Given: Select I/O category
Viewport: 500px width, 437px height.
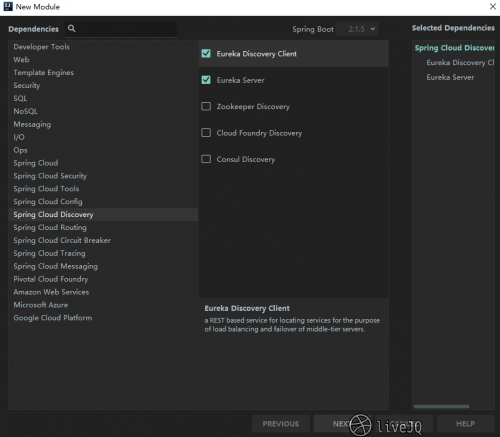Looking at the screenshot, I should click(x=103, y=137).
